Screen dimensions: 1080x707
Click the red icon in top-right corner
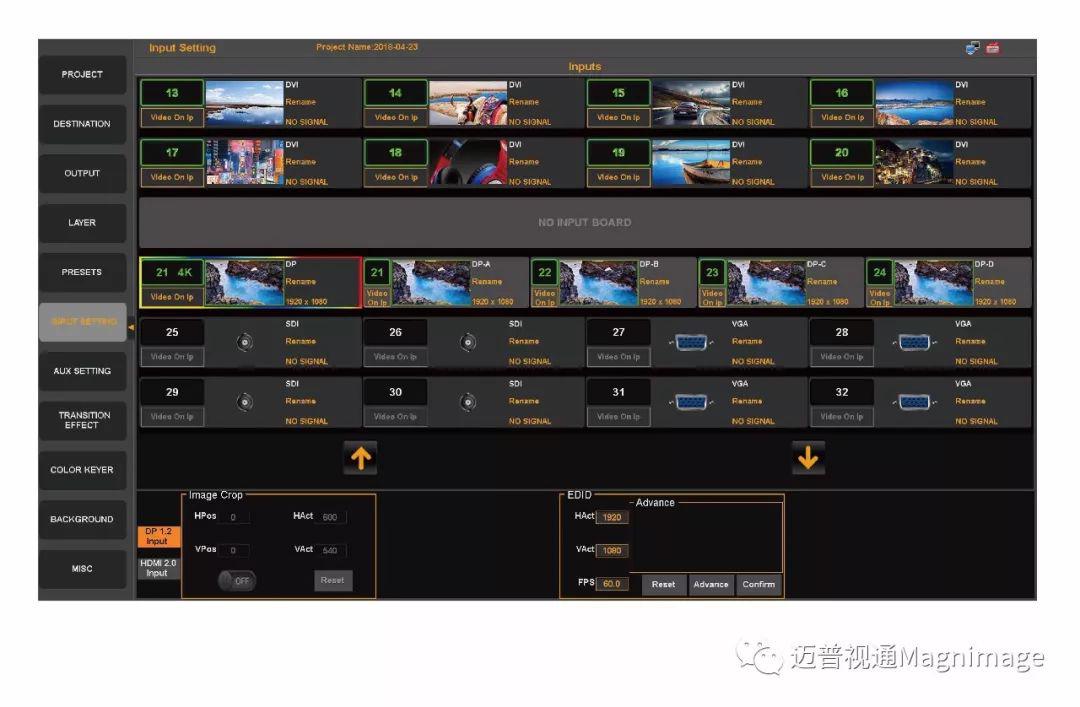pyautogui.click(x=993, y=48)
